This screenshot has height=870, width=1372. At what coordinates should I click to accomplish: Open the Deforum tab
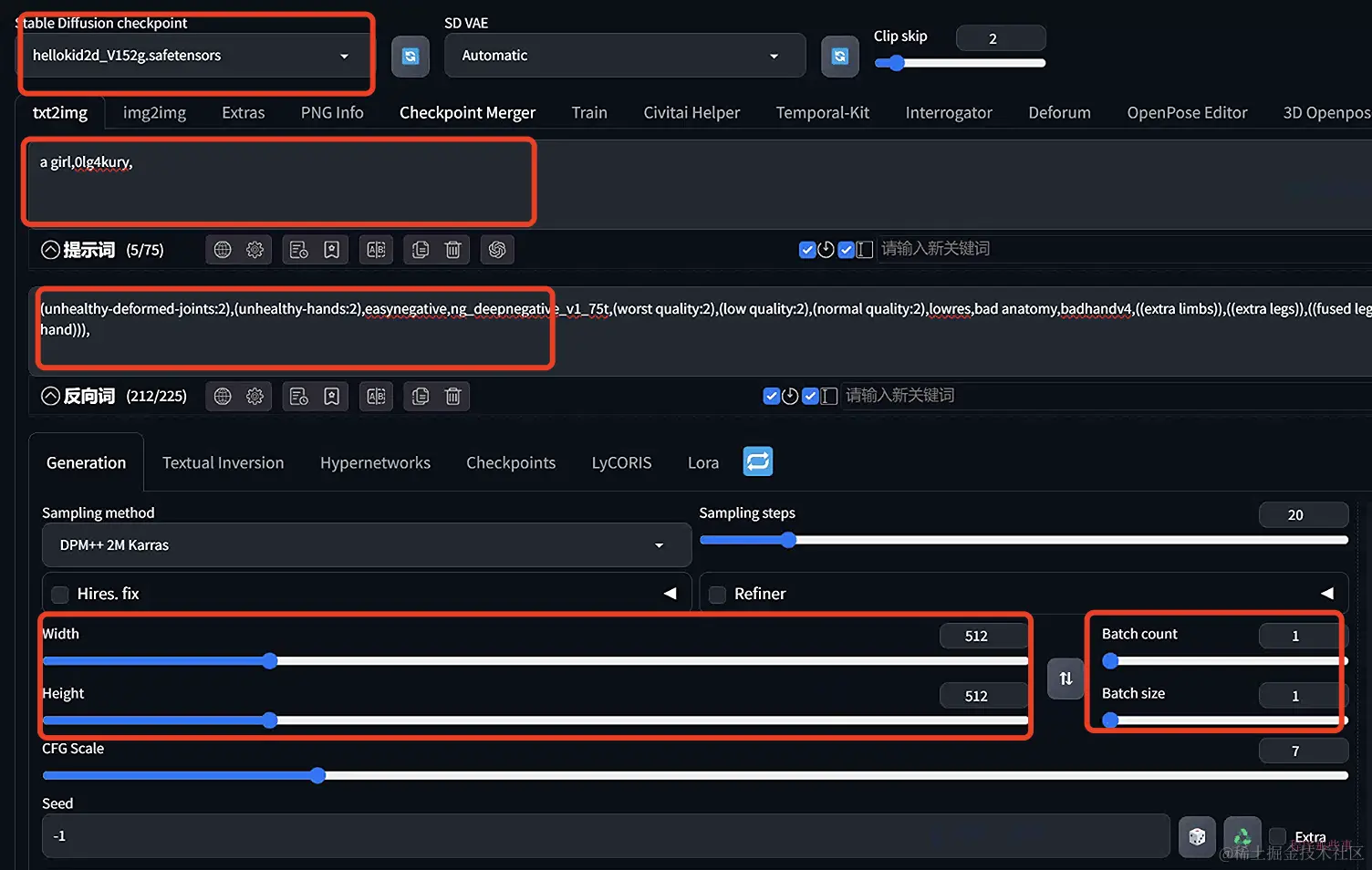pyautogui.click(x=1059, y=113)
